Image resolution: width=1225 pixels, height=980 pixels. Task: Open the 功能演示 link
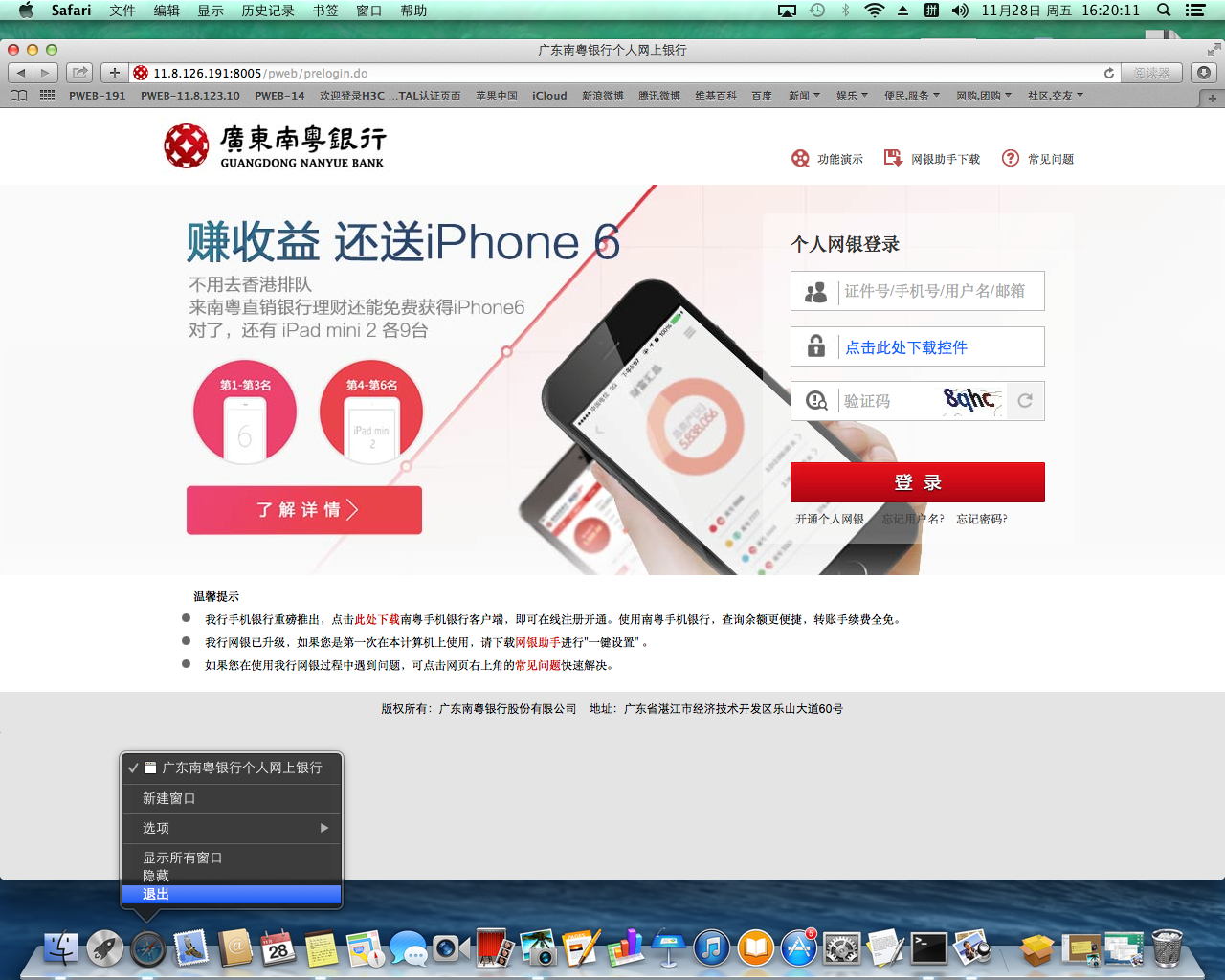click(x=828, y=159)
